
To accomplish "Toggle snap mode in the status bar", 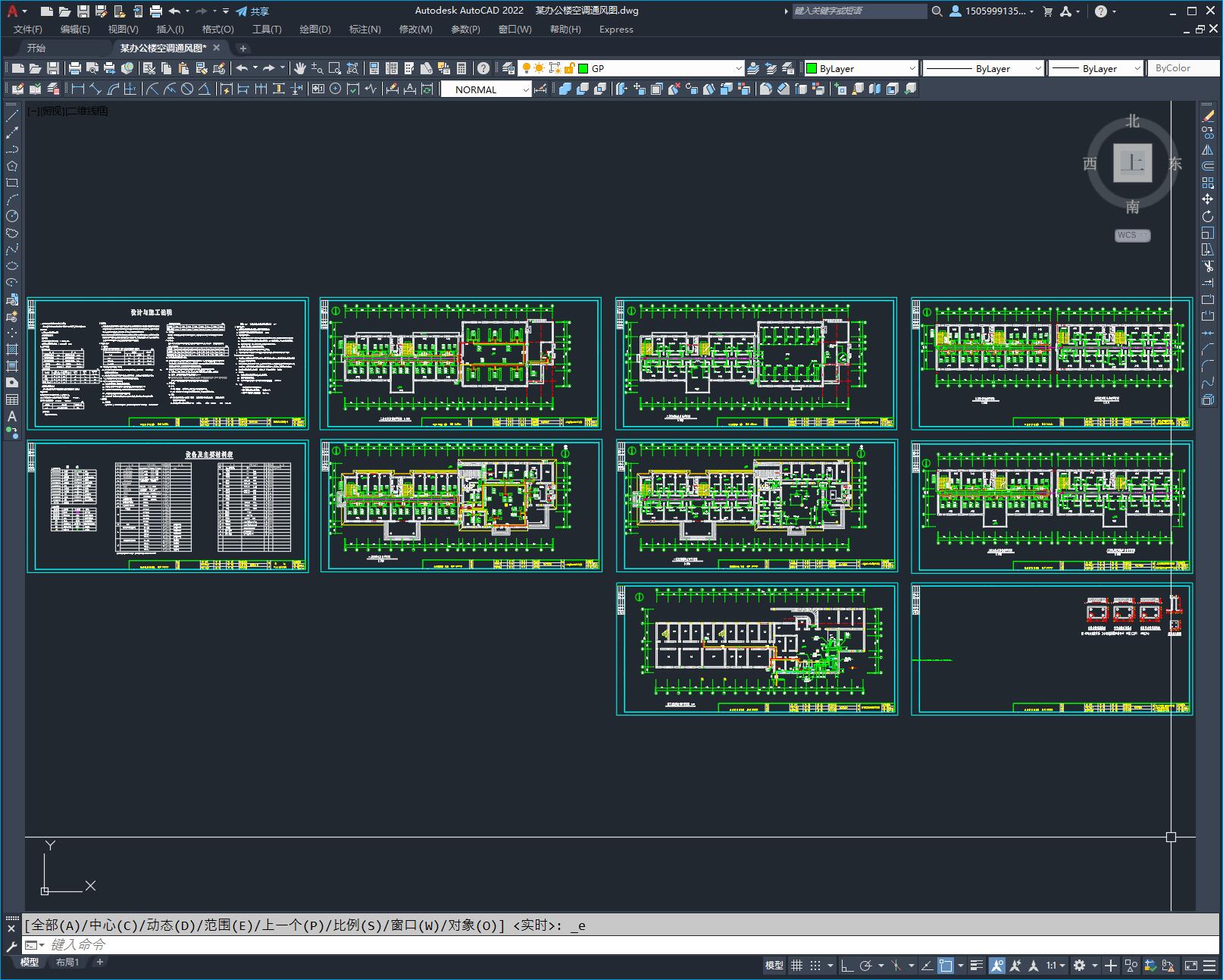I will pyautogui.click(x=815, y=966).
